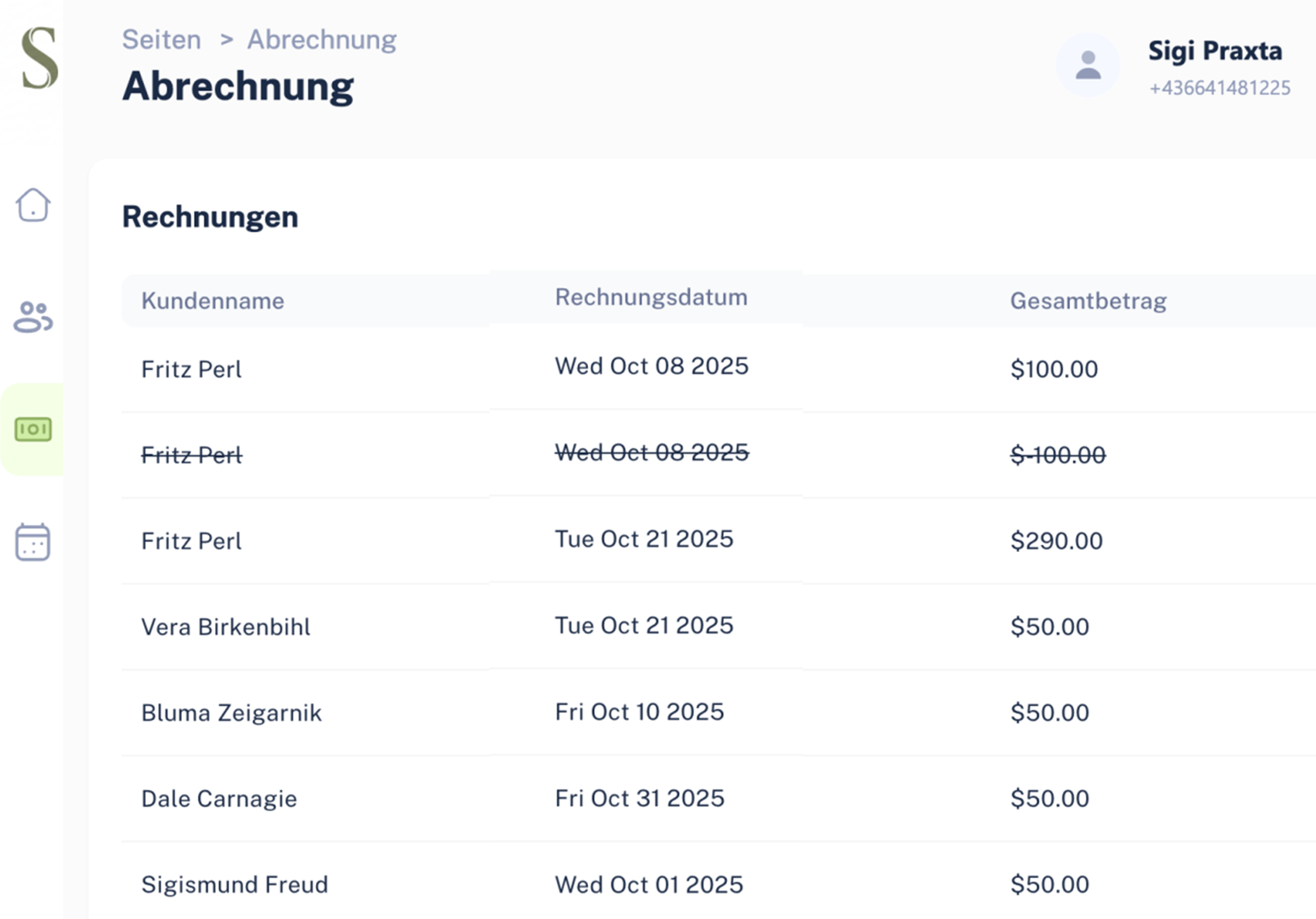Viewport: 1316px width, 919px height.
Task: Open the calendar icon in the sidebar
Action: (32, 543)
